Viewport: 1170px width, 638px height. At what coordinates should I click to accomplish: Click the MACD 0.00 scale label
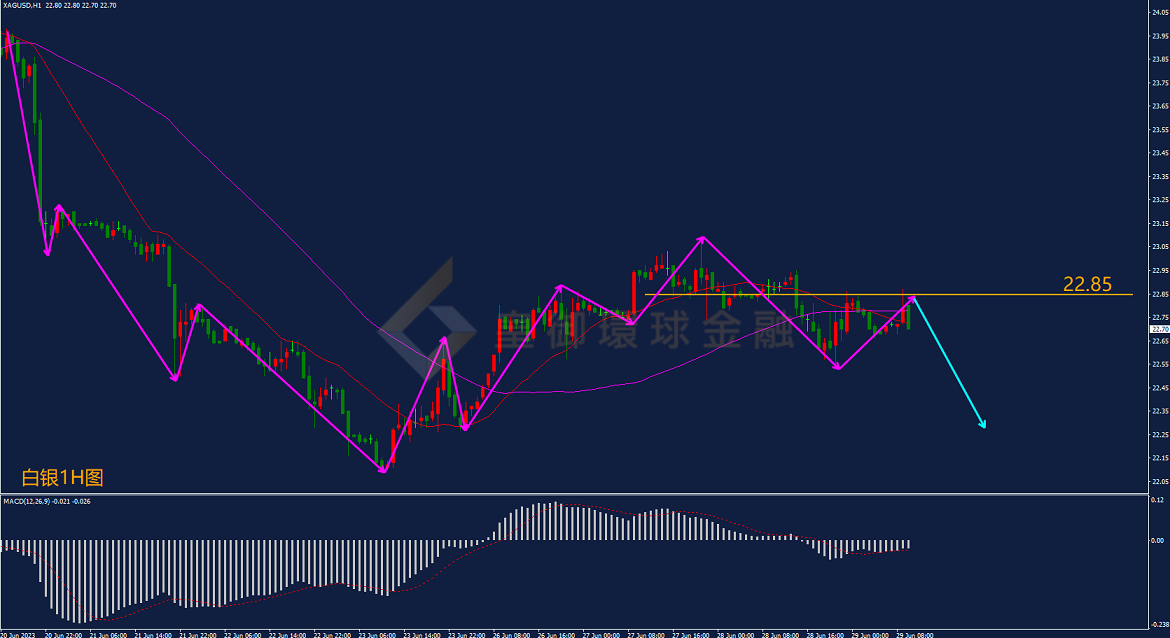(1157, 540)
